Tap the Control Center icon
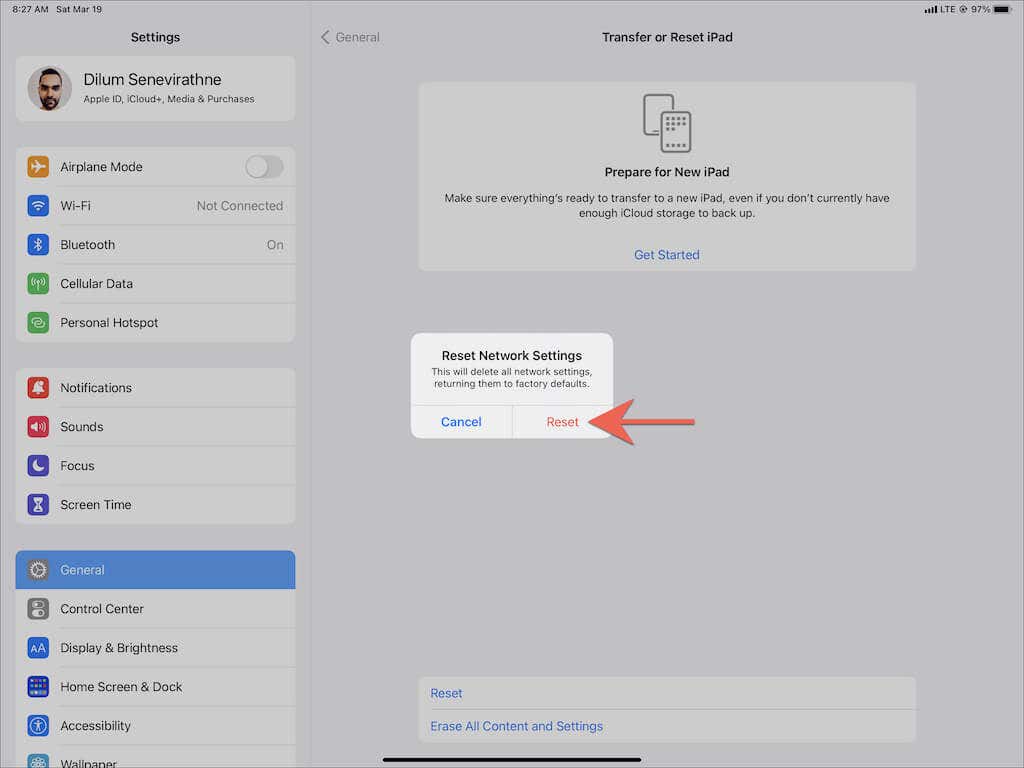 point(38,609)
